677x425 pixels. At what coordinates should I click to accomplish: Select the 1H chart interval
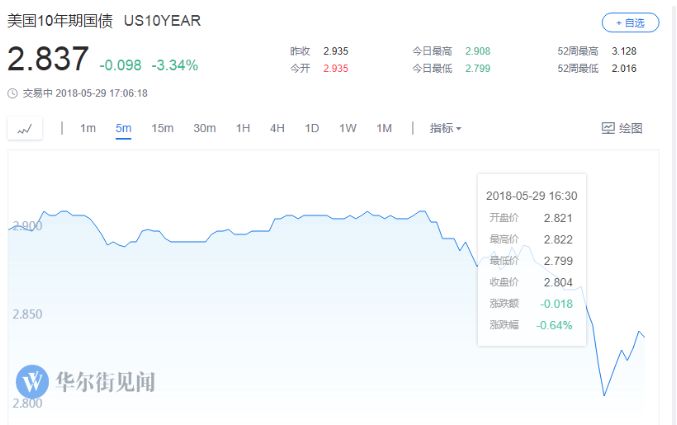pyautogui.click(x=243, y=128)
